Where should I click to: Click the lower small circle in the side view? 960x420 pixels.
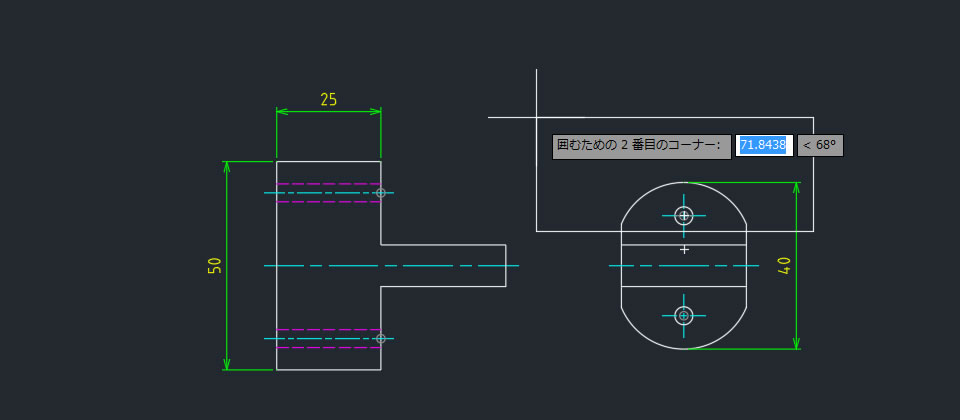pos(381,339)
